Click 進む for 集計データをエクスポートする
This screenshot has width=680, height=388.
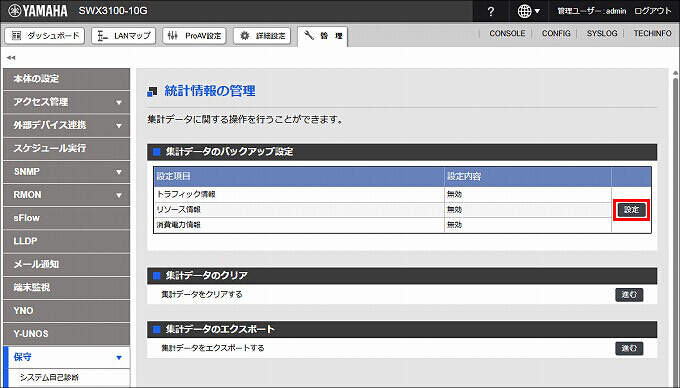[629, 349]
